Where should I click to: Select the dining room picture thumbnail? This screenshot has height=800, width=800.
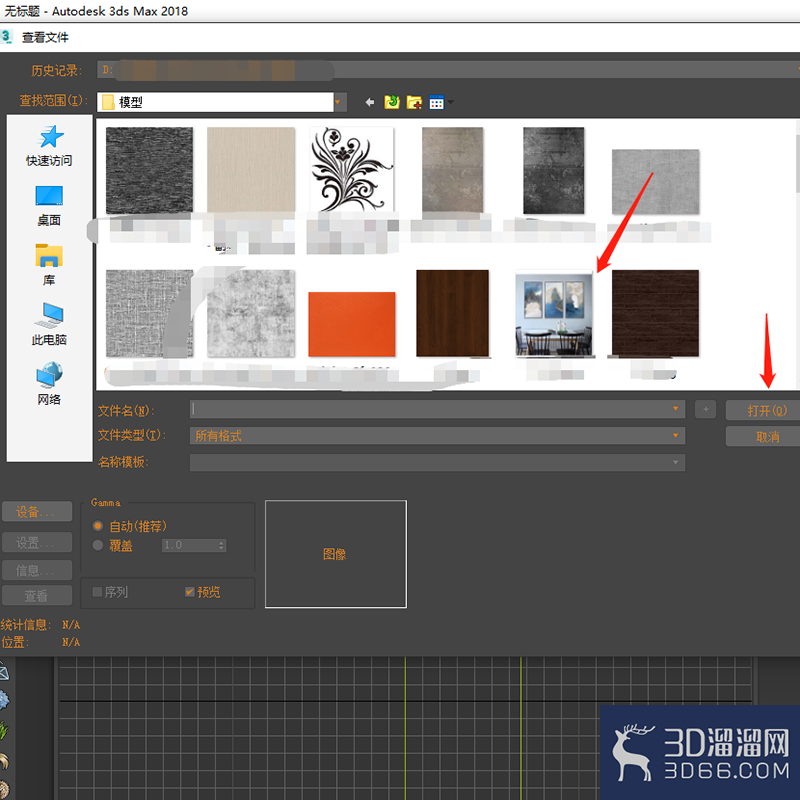[x=554, y=314]
